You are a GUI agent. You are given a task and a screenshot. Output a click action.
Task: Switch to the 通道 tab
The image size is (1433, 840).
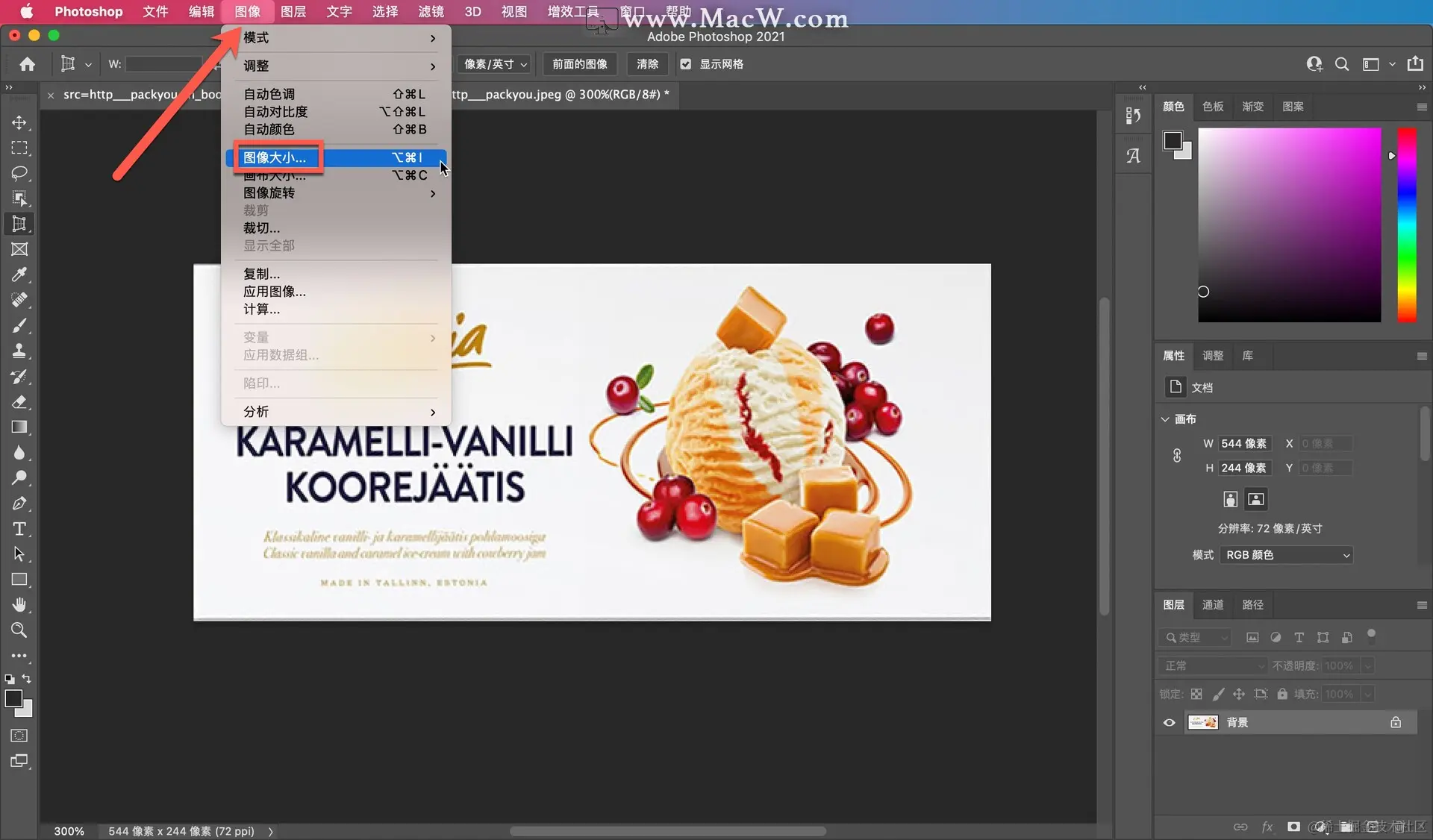[1212, 604]
